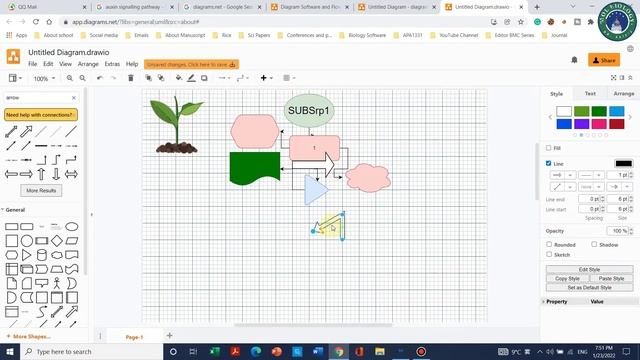Click the Table insert icon
Screen dimensions: 640x360
(x=289, y=78)
